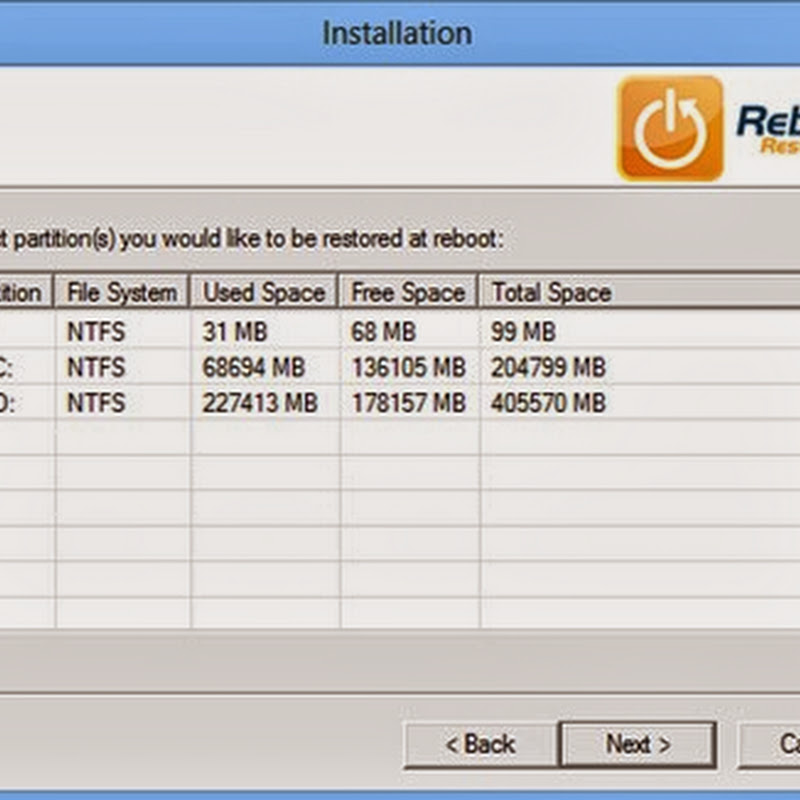
Task: Click the 31 MB used space value
Action: (235, 332)
